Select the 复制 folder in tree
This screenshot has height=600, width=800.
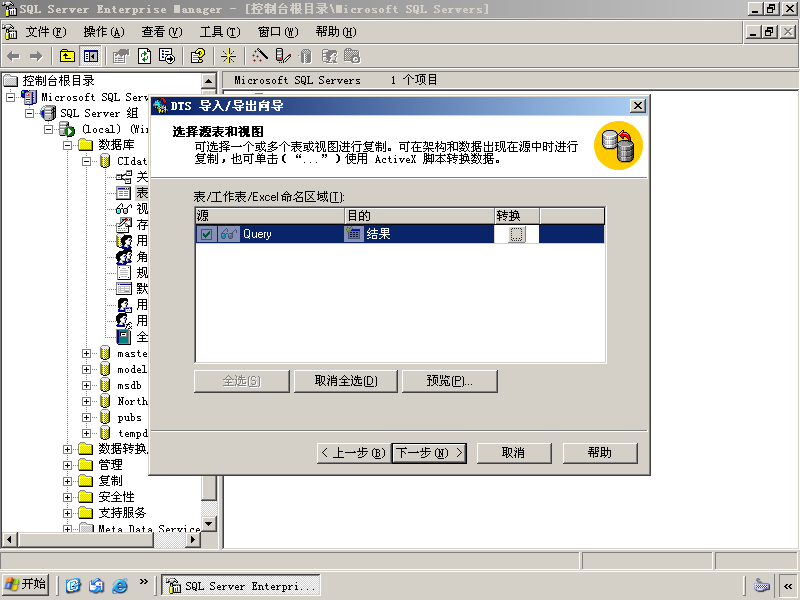tap(110, 481)
